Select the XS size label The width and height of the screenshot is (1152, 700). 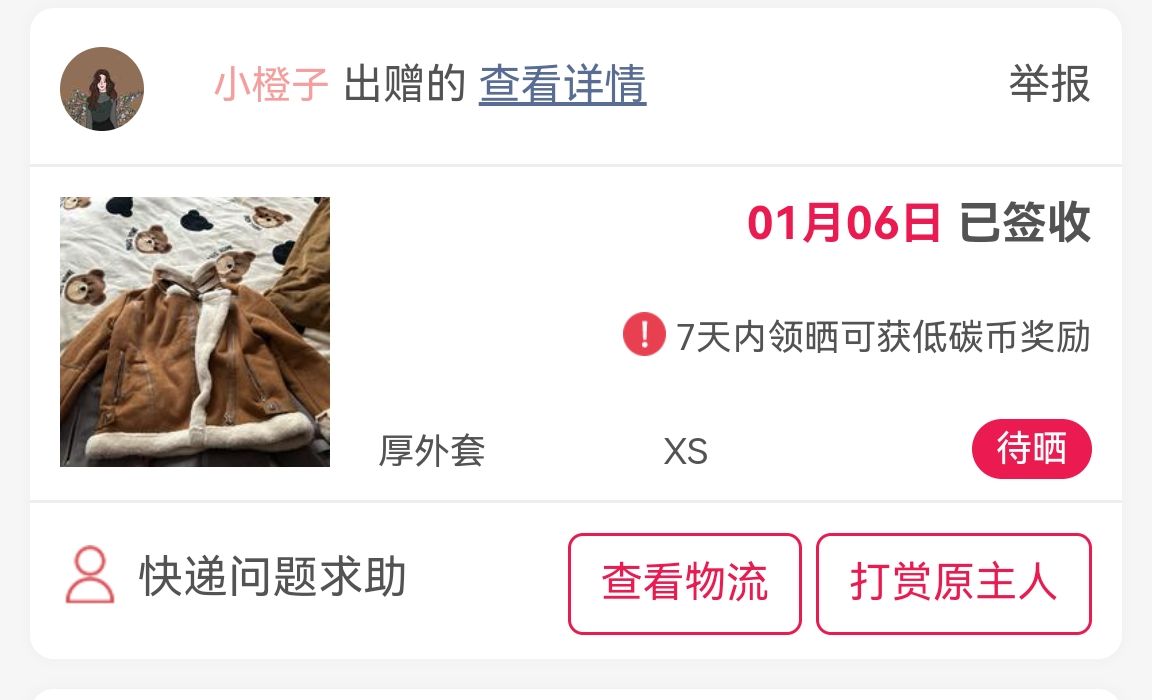pyautogui.click(x=685, y=452)
